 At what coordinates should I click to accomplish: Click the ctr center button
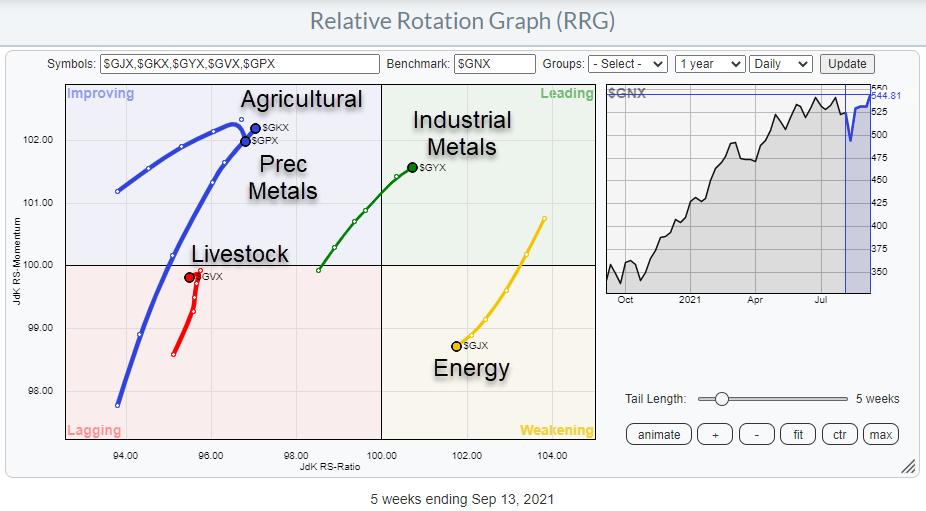(x=840, y=434)
